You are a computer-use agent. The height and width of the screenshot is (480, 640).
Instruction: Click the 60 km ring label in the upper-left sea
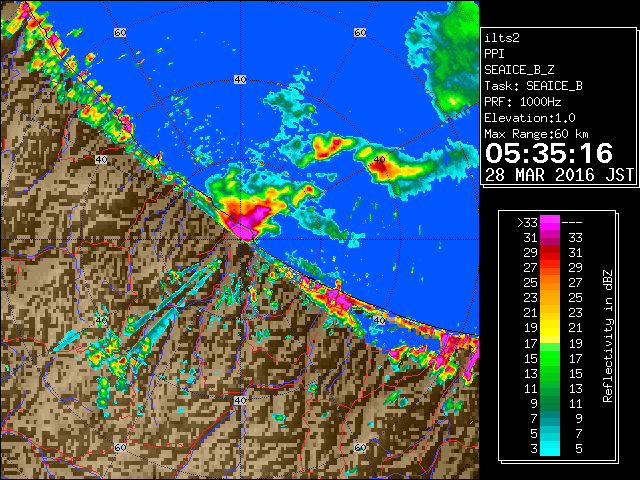pyautogui.click(x=120, y=32)
